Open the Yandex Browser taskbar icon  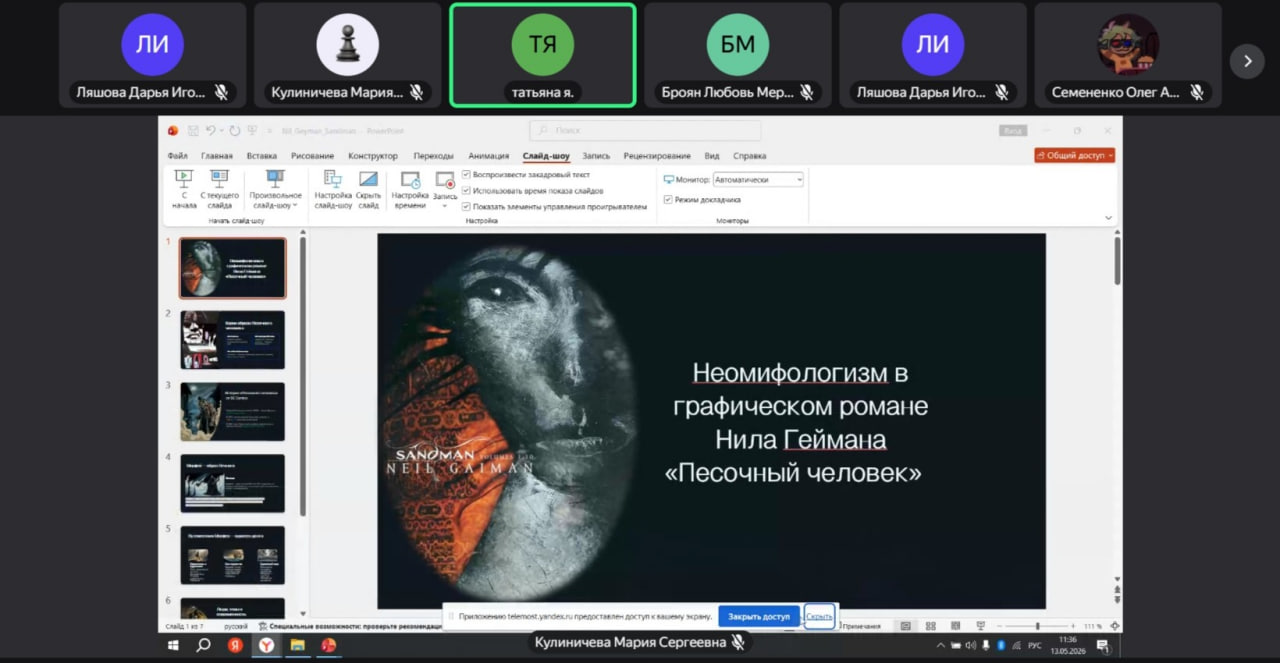tap(266, 646)
